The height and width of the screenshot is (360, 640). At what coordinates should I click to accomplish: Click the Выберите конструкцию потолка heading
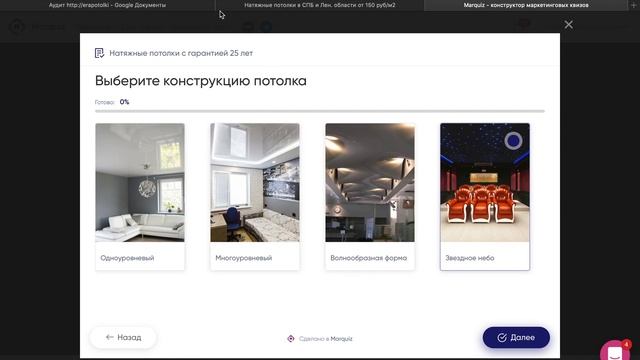[x=201, y=81]
